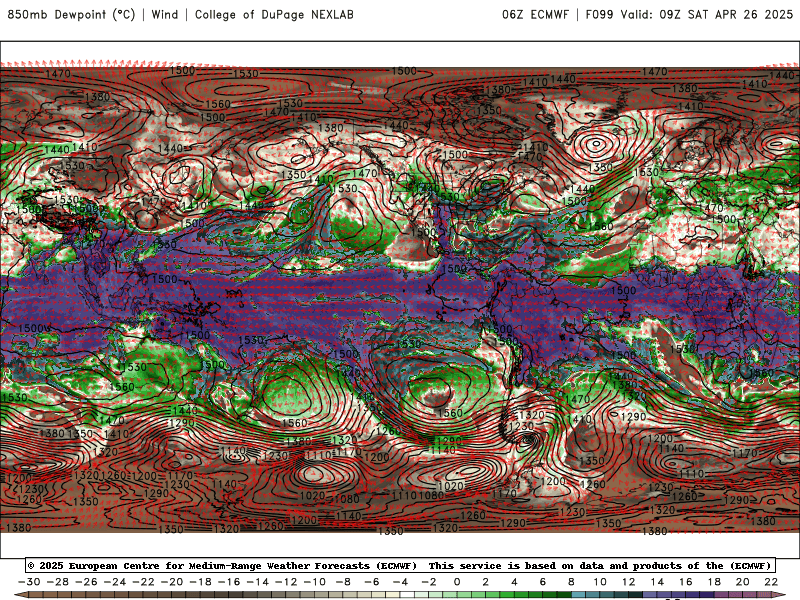
Task: Click the -12 legend value
Action: click(286, 582)
